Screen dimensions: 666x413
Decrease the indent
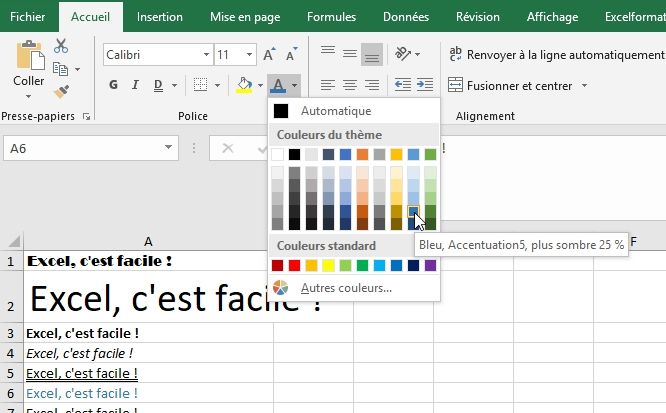tap(402, 85)
